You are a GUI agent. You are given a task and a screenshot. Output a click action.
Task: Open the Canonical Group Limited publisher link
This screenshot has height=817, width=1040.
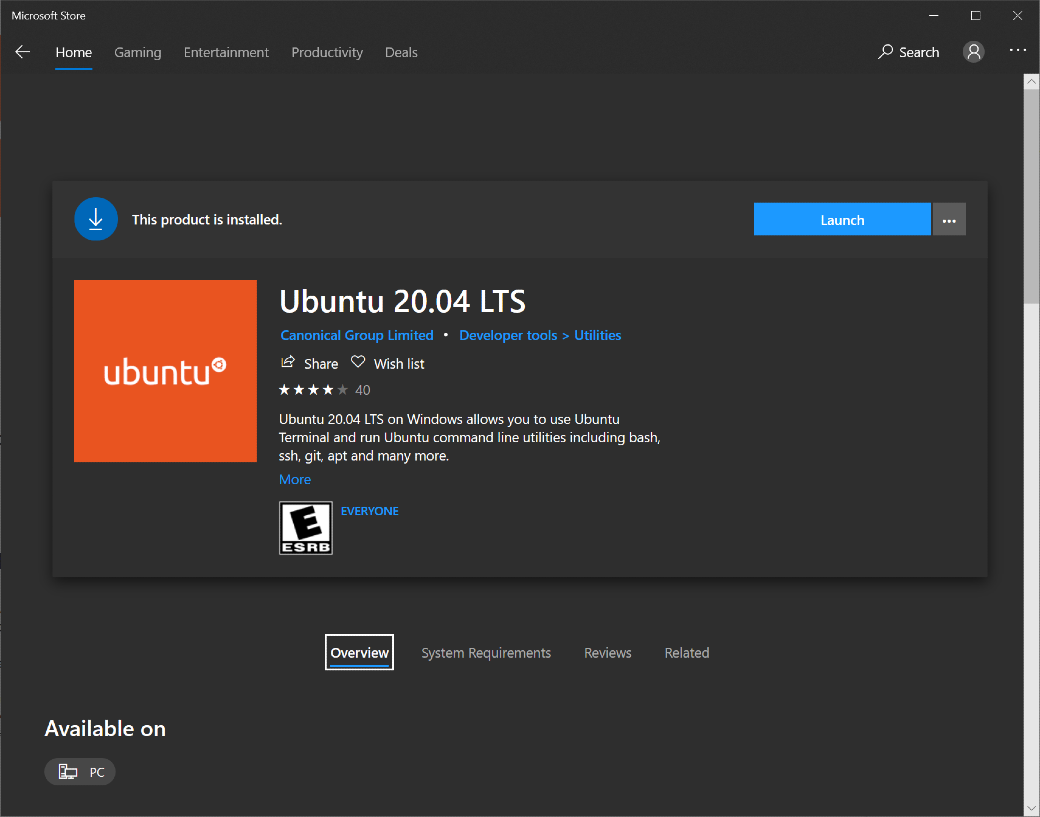click(357, 336)
